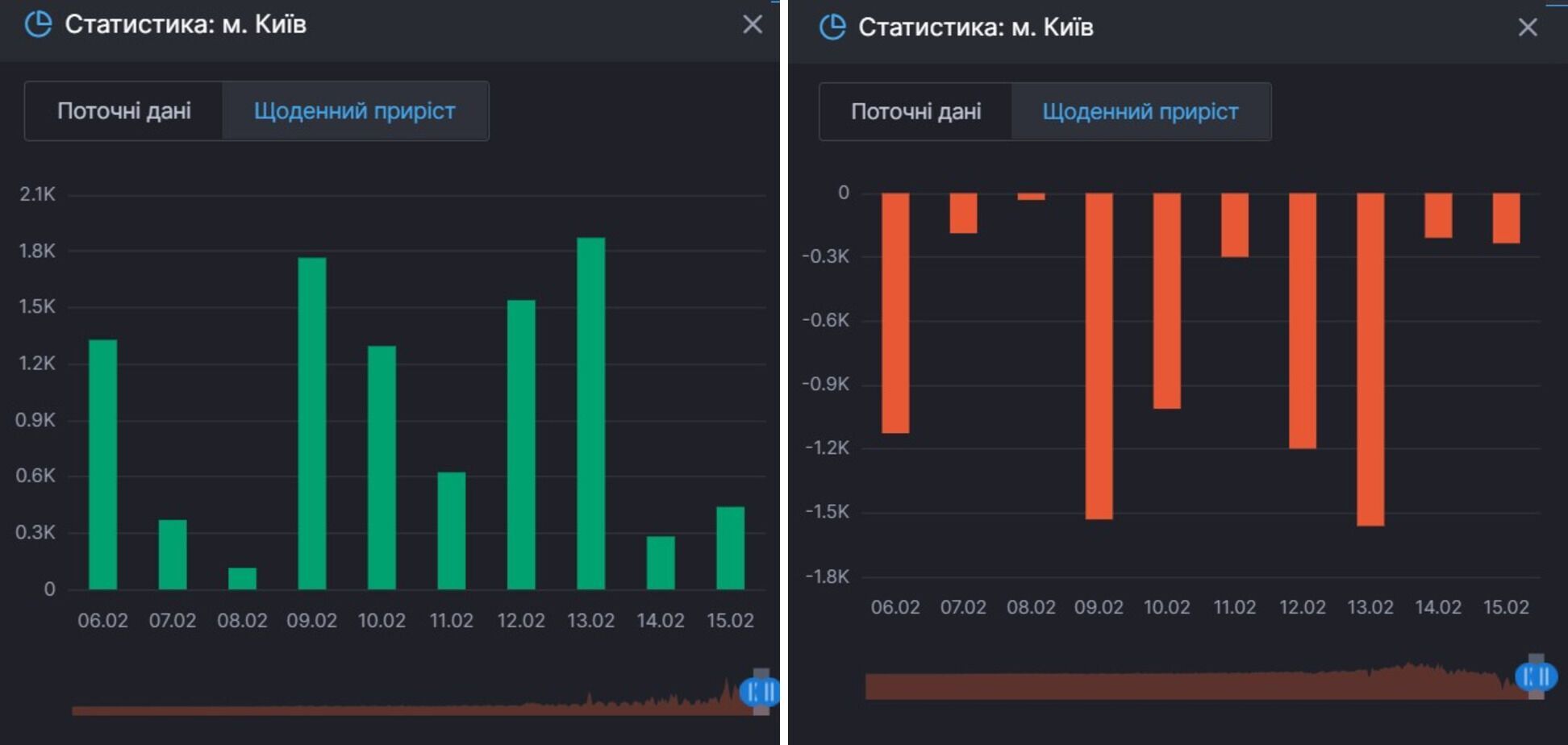Click the pie-chart icon in the orange chart panel
This screenshot has height=745, width=1568.
click(x=832, y=27)
